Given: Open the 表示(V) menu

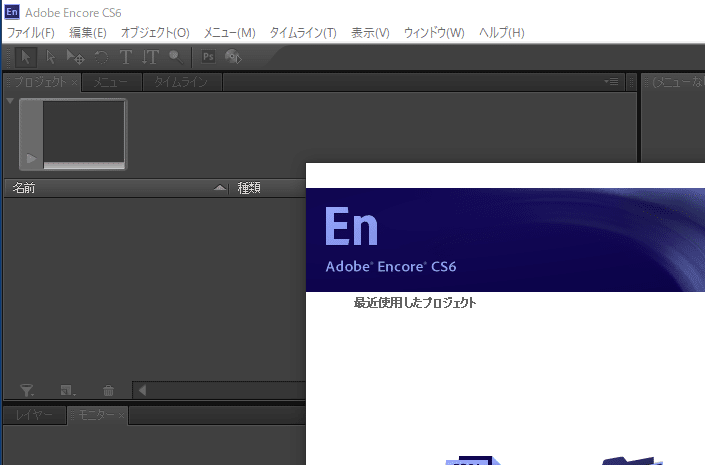Looking at the screenshot, I should [x=370, y=32].
